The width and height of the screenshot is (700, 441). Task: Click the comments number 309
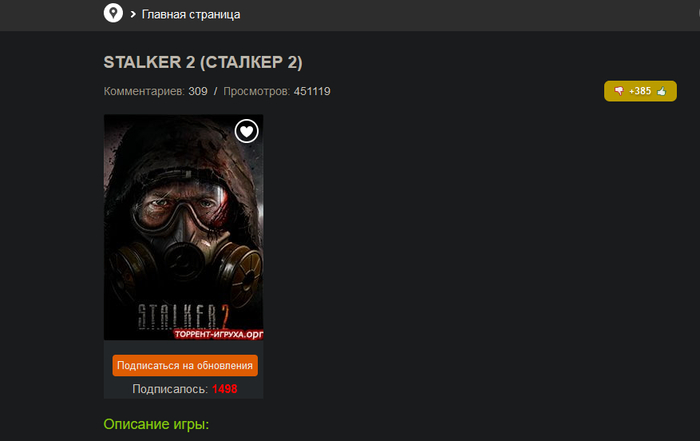tap(198, 92)
